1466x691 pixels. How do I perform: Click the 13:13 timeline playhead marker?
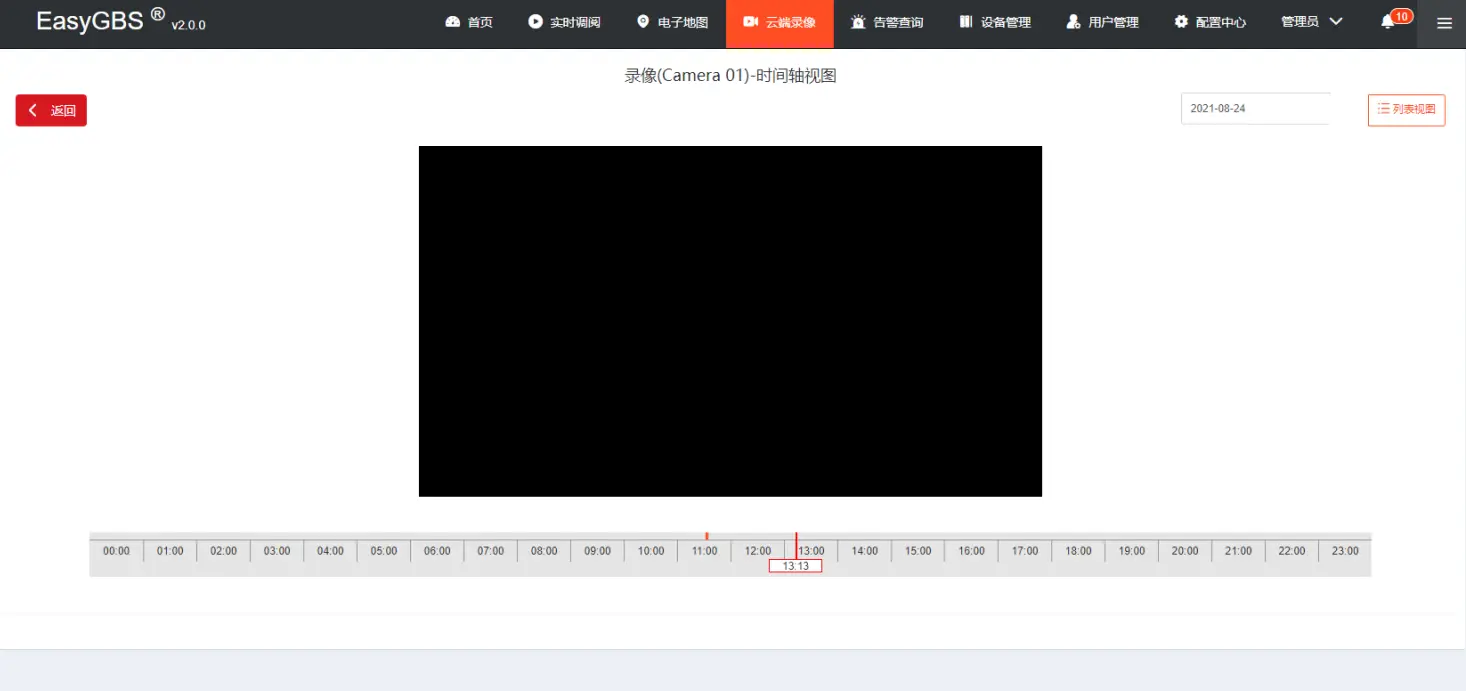click(x=795, y=566)
